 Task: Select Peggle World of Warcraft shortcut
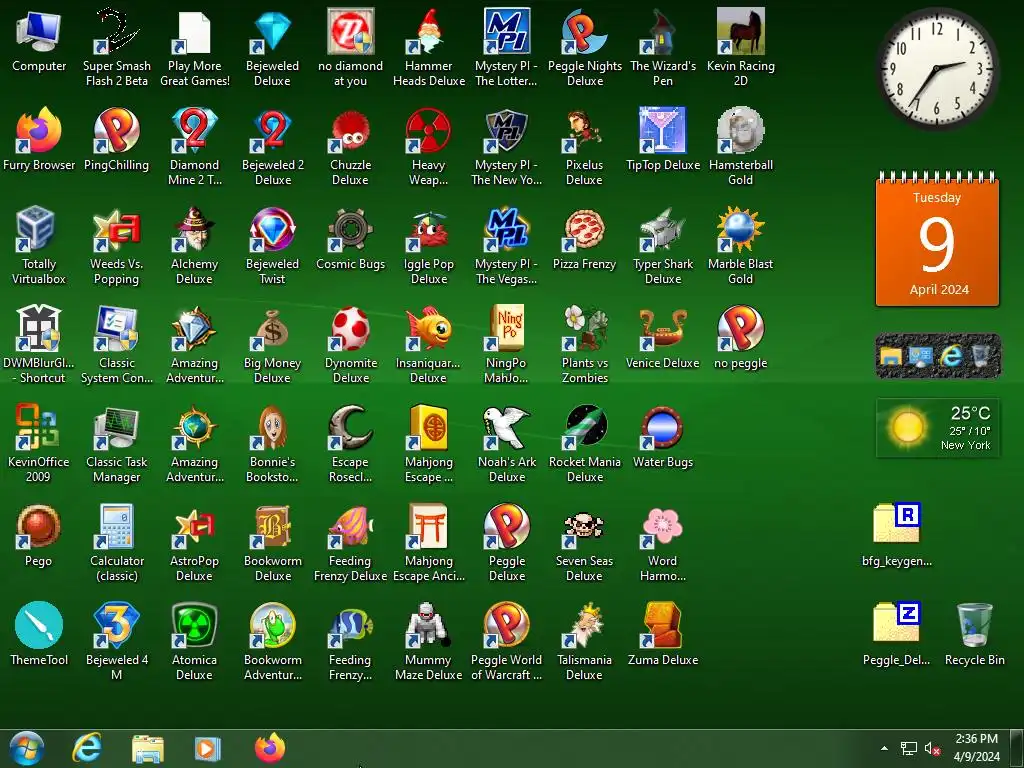[x=507, y=625]
